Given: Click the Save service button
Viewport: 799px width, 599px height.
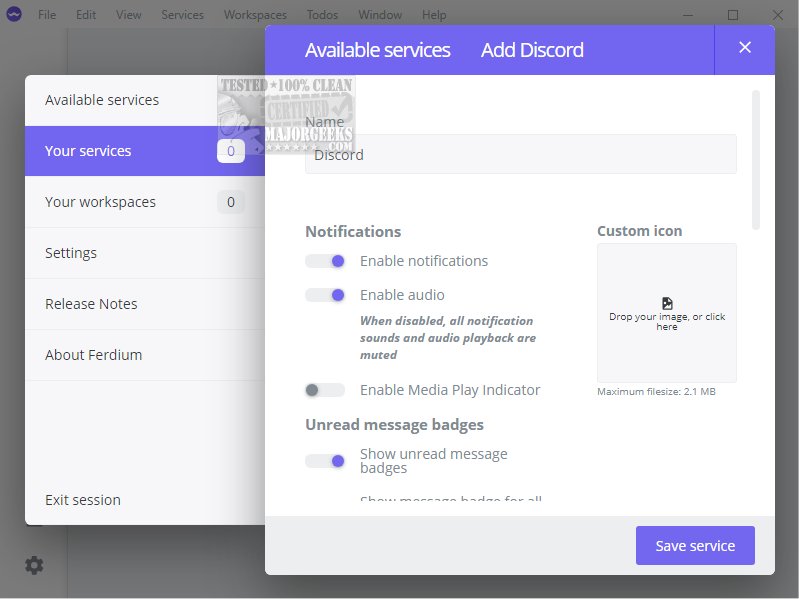Looking at the screenshot, I should [x=695, y=546].
